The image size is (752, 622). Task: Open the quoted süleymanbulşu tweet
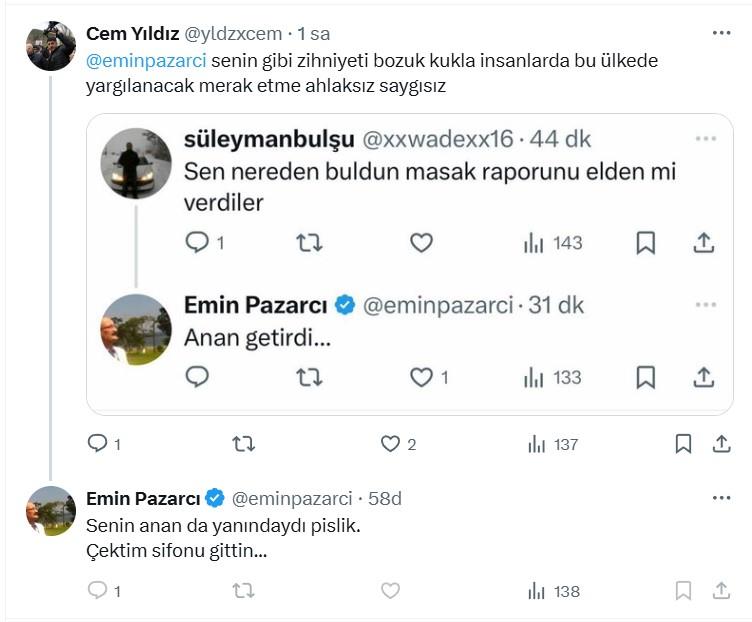click(x=430, y=187)
